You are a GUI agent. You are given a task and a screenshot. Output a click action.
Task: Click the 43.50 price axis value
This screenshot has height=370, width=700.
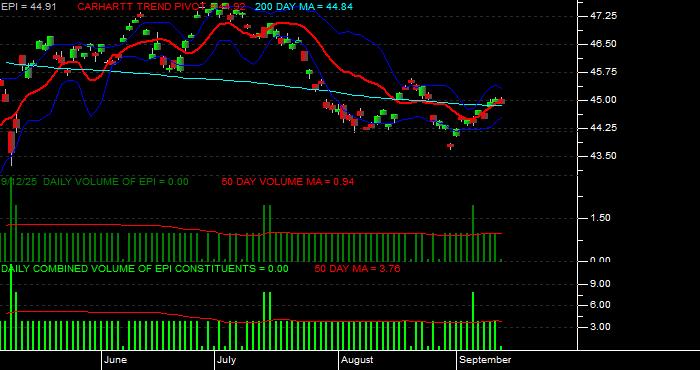[x=604, y=156]
